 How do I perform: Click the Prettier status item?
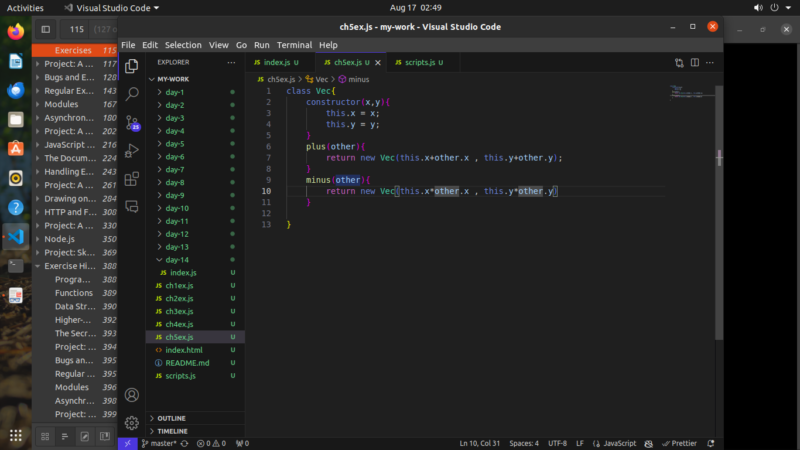[x=680, y=443]
